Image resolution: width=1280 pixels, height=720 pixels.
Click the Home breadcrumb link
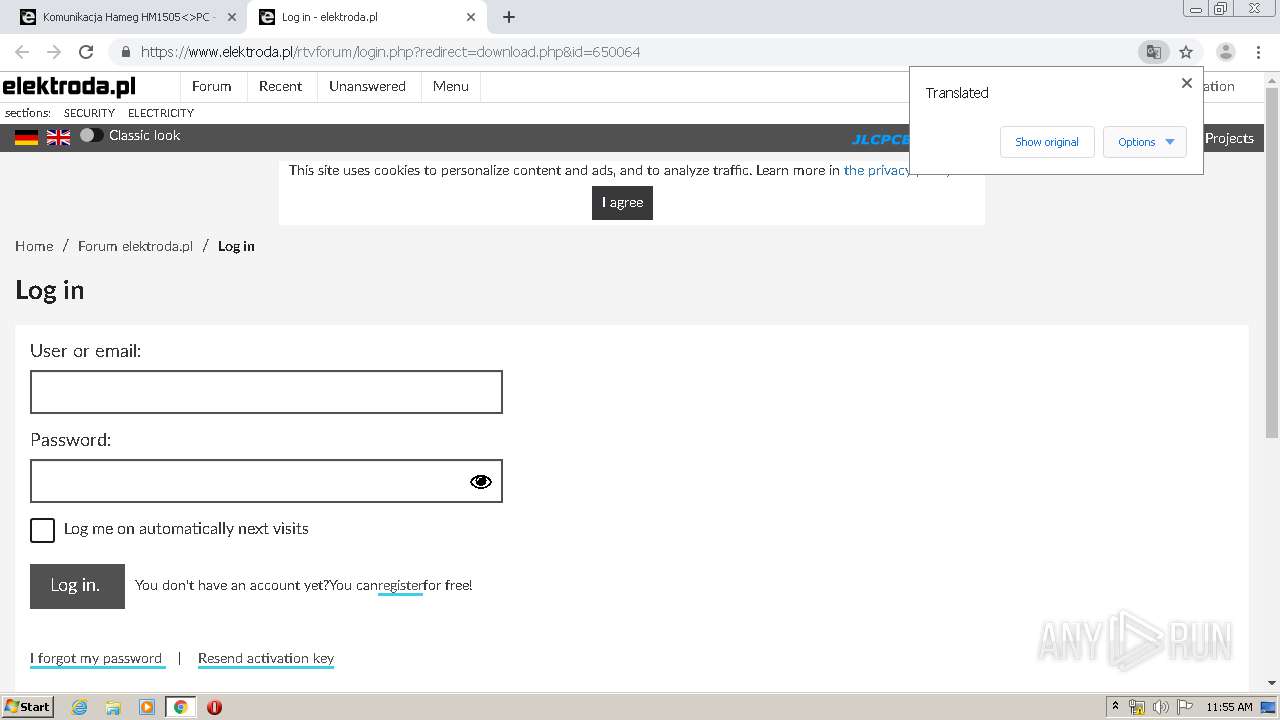pos(34,246)
